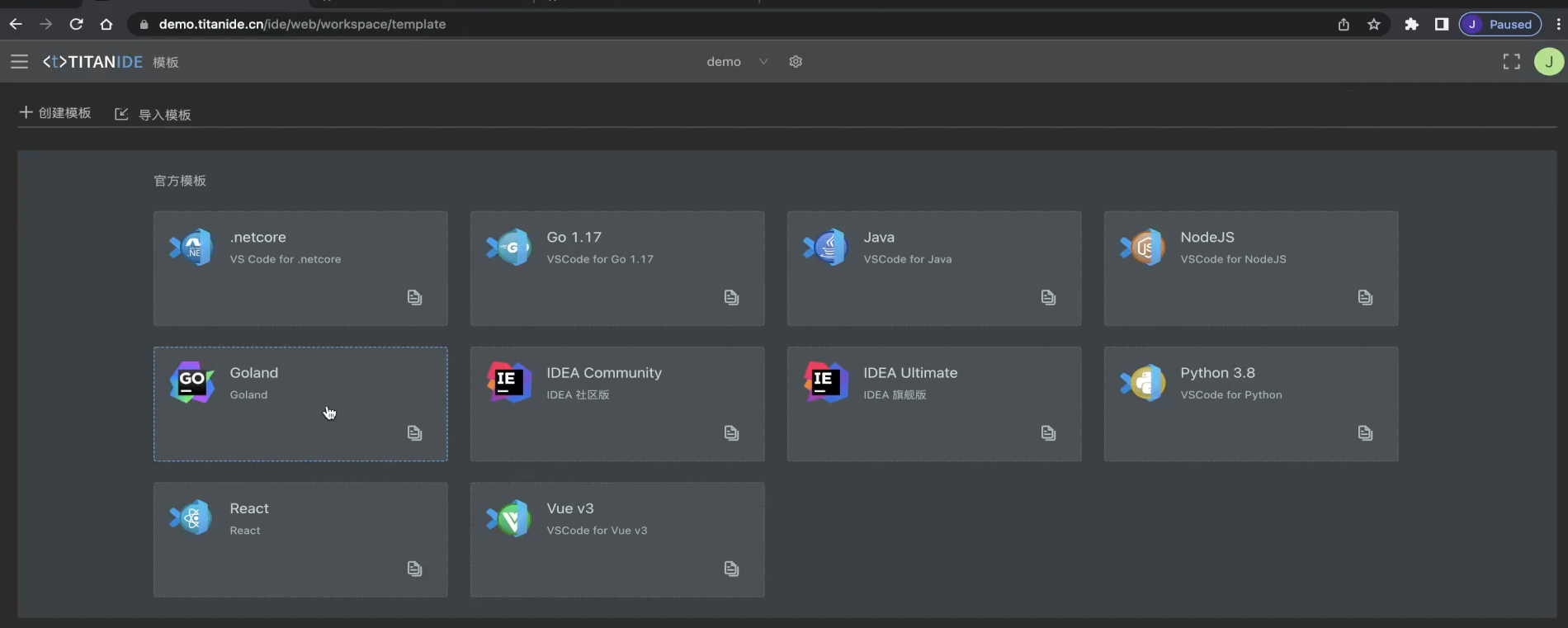Click the document icon on Python 3.8 card
Viewport: 1568px width, 628px height.
1365,433
